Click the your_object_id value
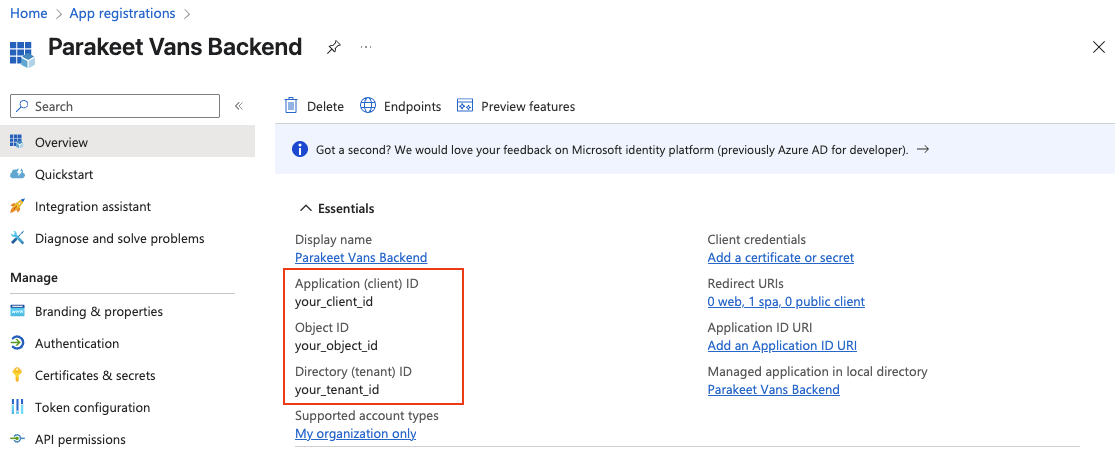1118x457 pixels. [x=336, y=346]
